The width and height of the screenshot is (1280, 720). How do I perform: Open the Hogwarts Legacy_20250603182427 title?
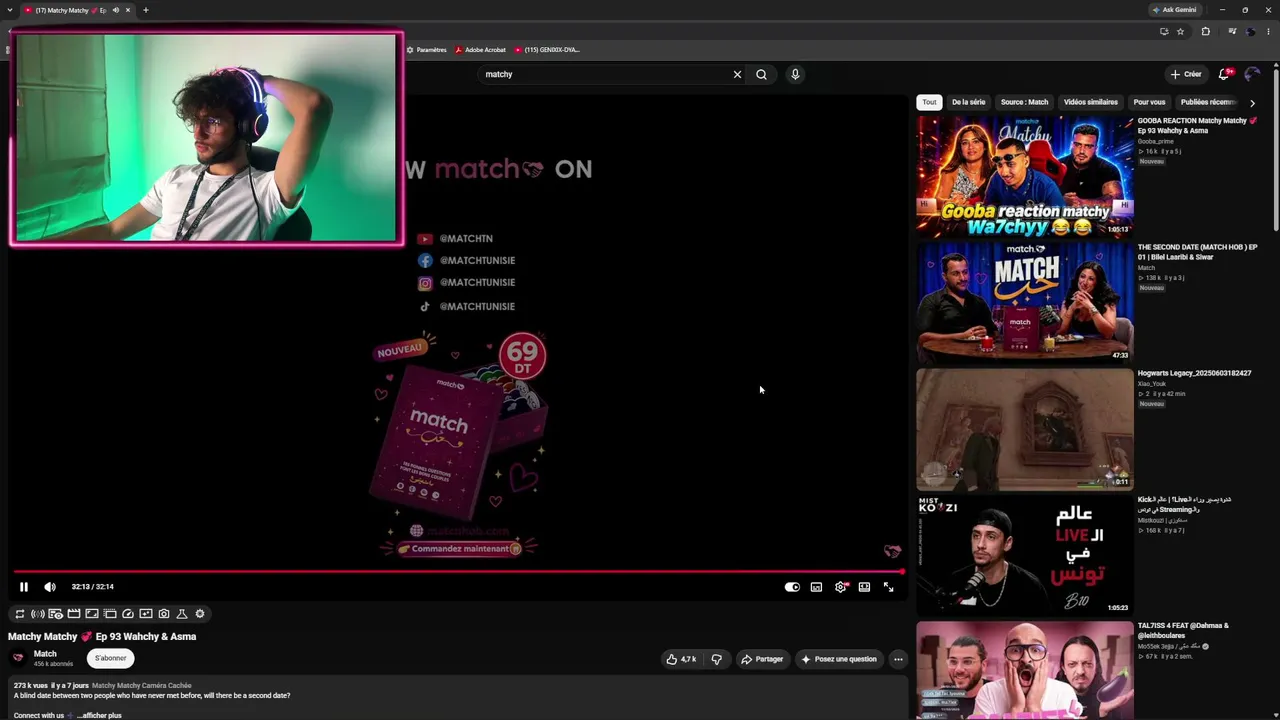(1194, 373)
